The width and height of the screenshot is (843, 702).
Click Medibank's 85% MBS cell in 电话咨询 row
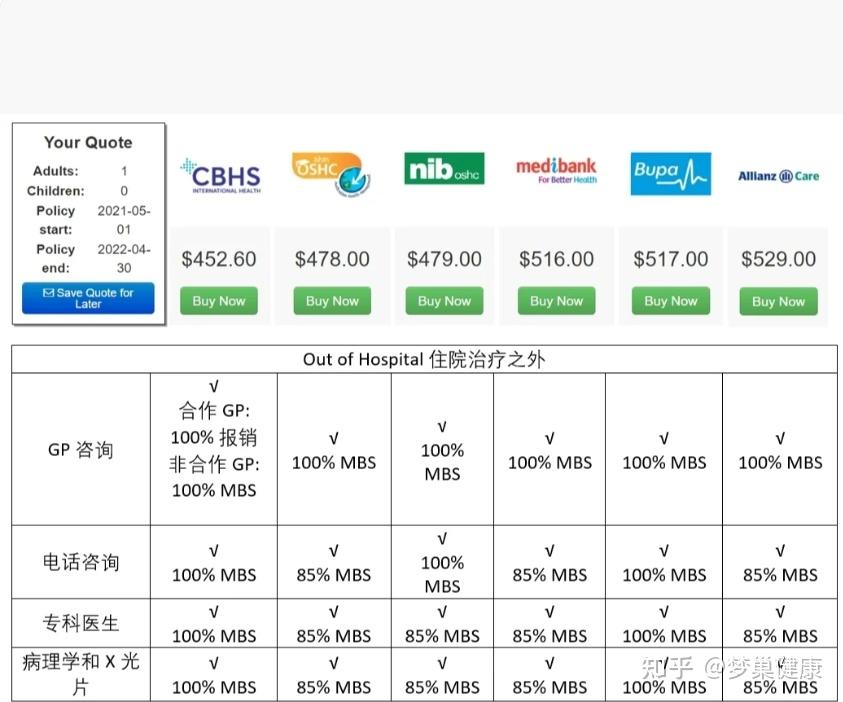pos(549,563)
